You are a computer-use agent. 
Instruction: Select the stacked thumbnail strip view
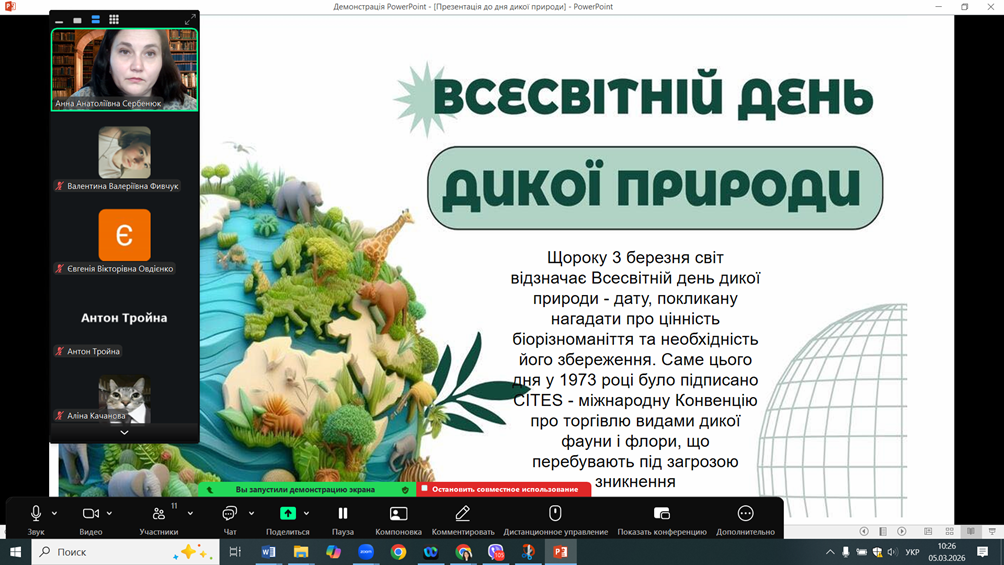[x=95, y=20]
